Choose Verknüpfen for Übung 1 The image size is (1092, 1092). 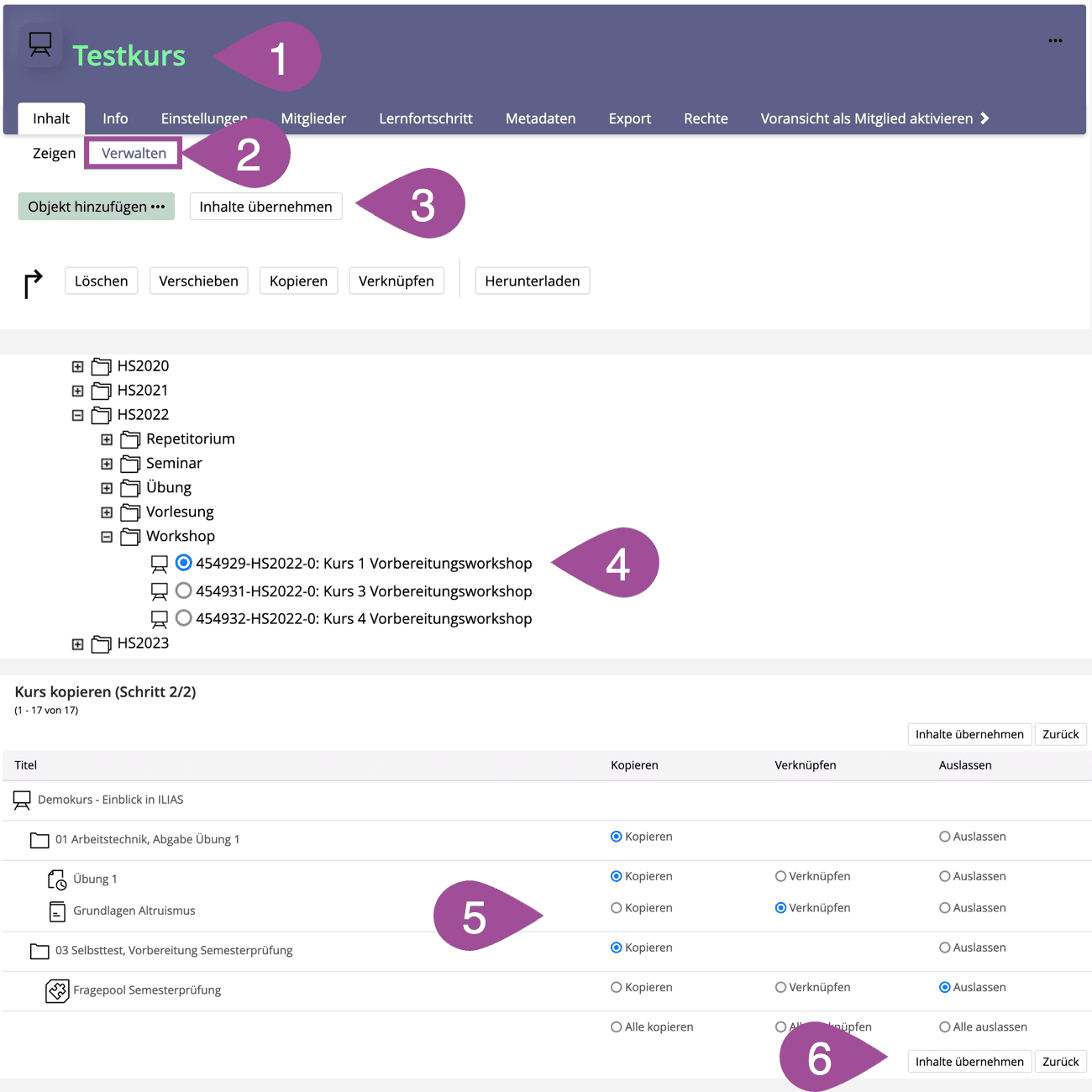[x=781, y=876]
